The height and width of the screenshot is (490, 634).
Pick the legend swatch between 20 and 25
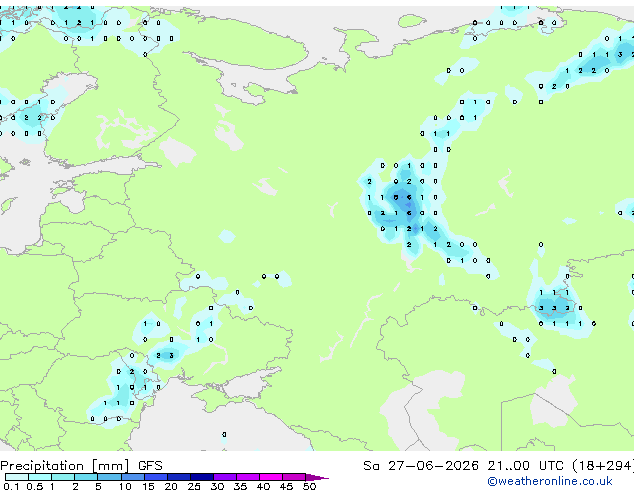(179, 477)
